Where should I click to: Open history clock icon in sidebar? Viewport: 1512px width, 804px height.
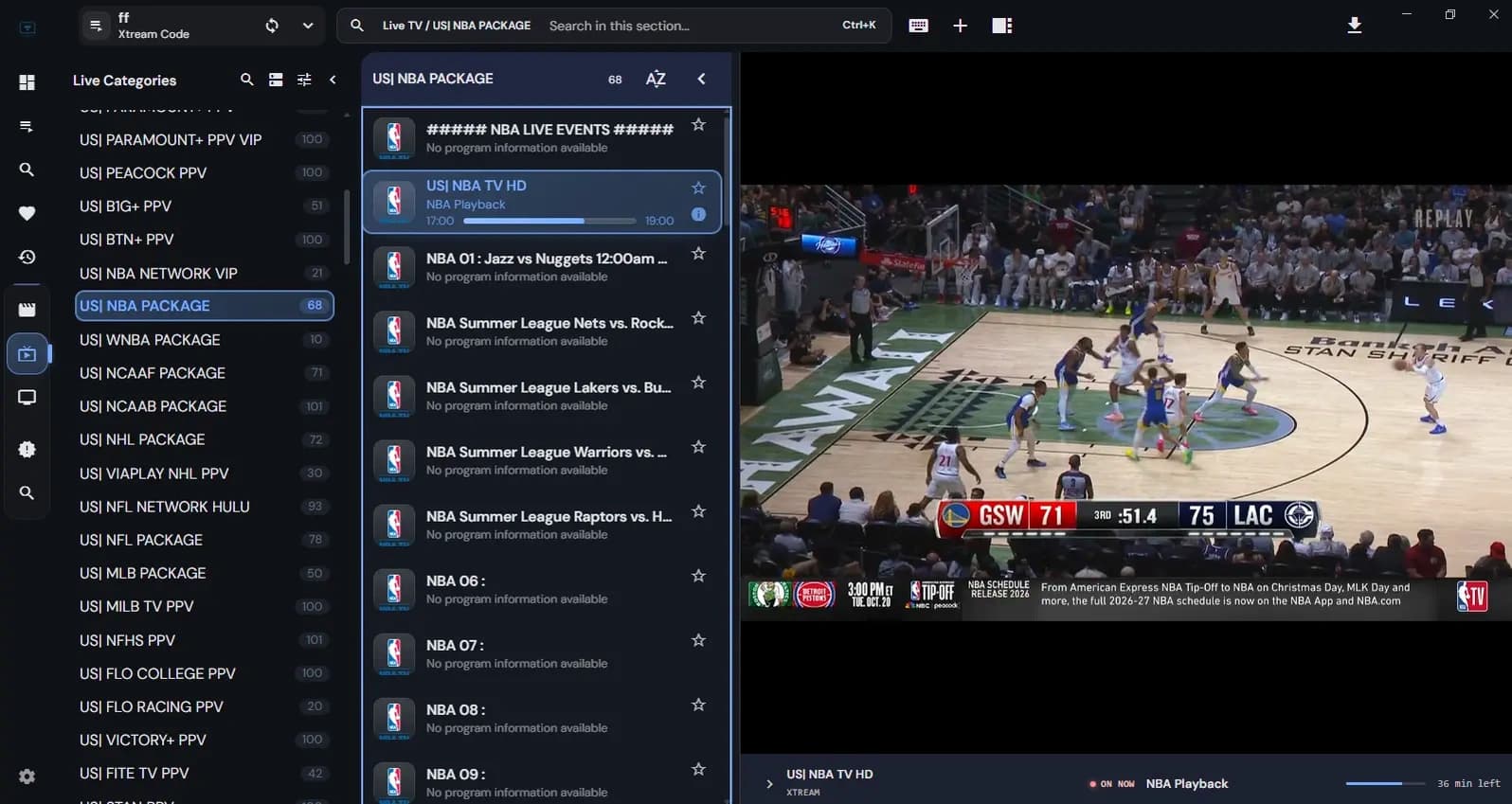tap(27, 257)
